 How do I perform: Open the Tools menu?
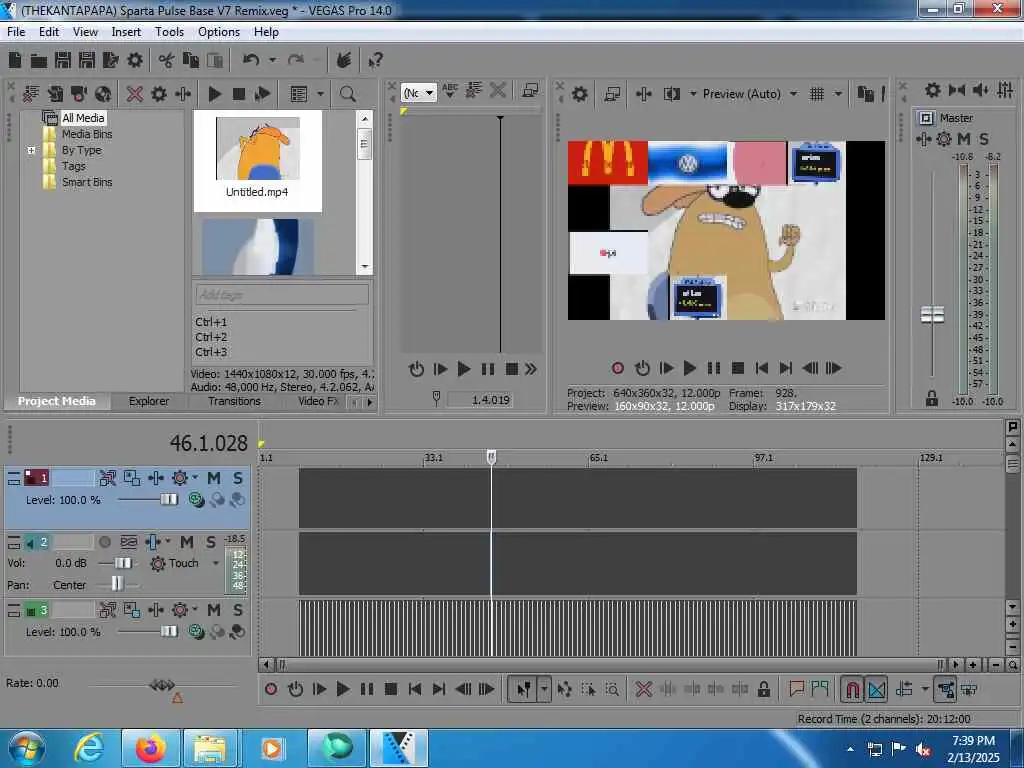click(x=169, y=32)
